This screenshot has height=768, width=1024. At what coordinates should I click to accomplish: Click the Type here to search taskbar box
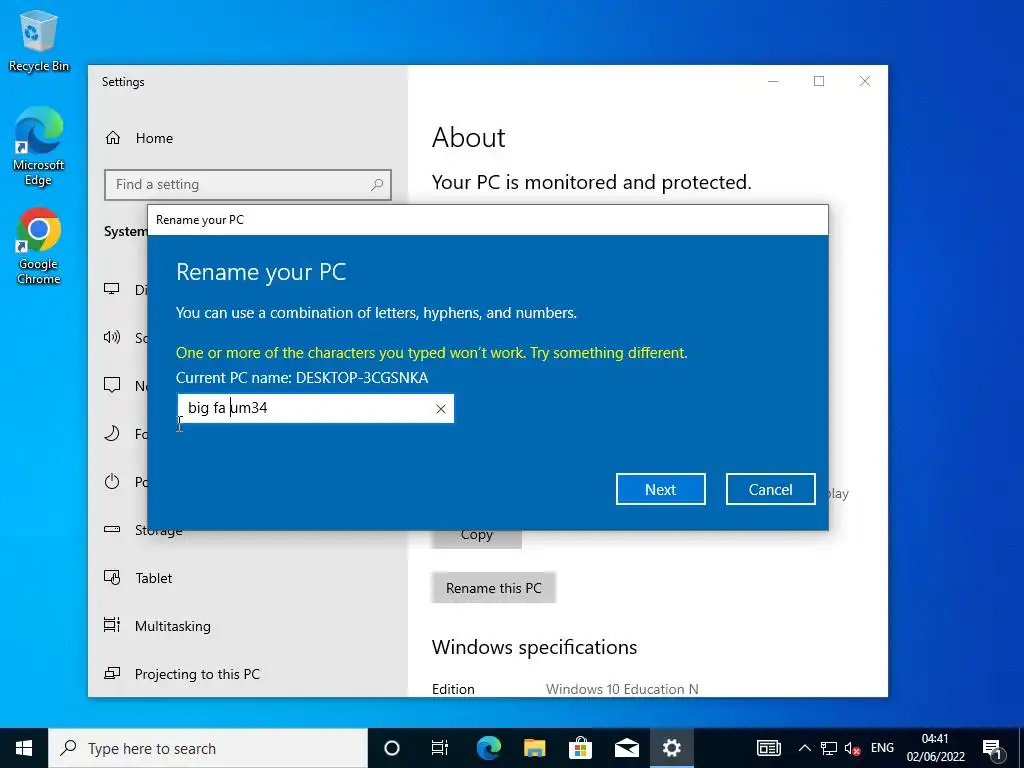[x=208, y=748]
